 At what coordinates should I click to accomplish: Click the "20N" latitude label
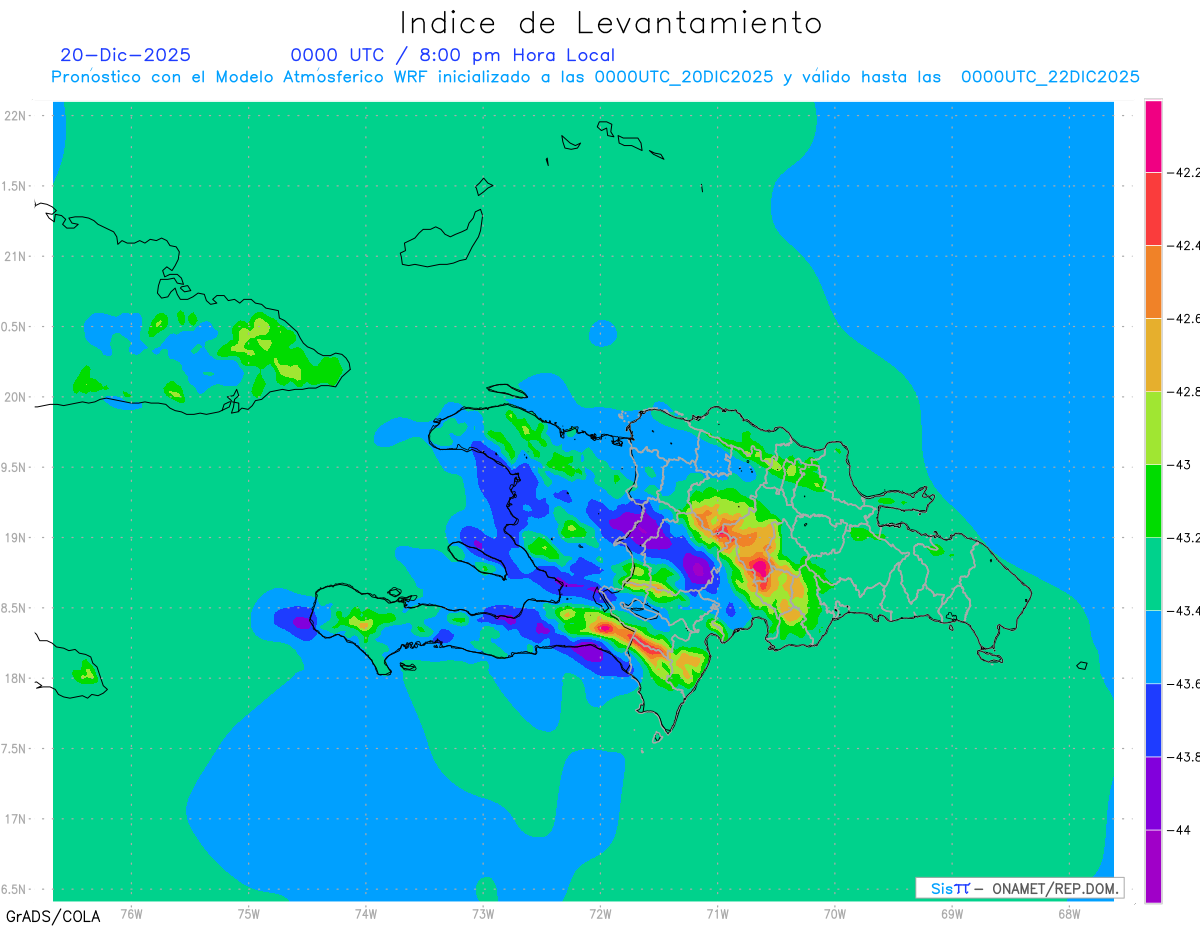click(x=16, y=397)
